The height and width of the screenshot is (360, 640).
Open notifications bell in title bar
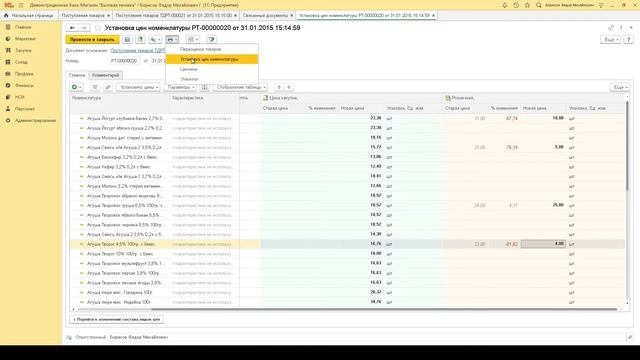coord(504,5)
